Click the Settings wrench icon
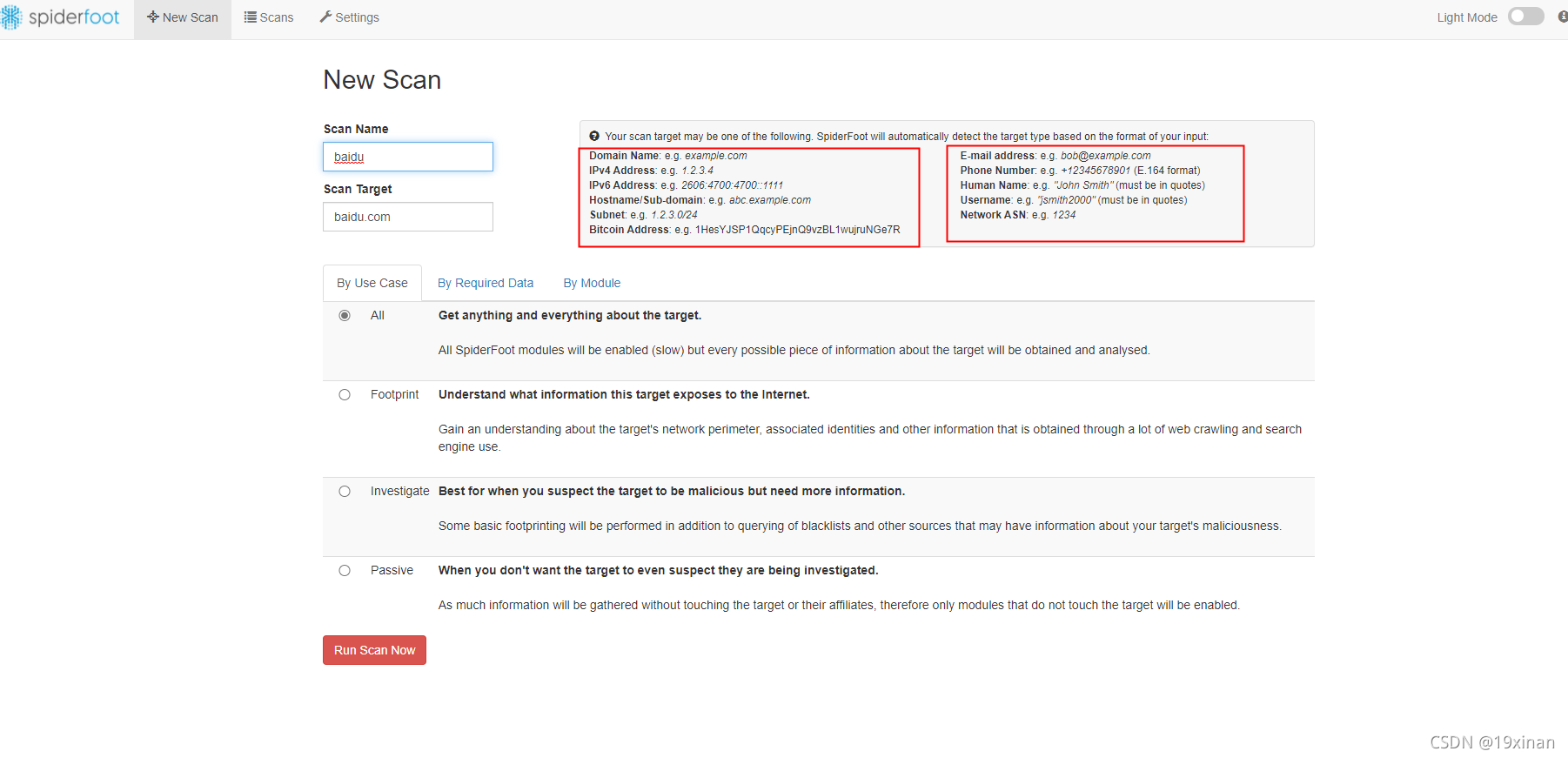Screen dimensions: 1568x758 (326, 17)
